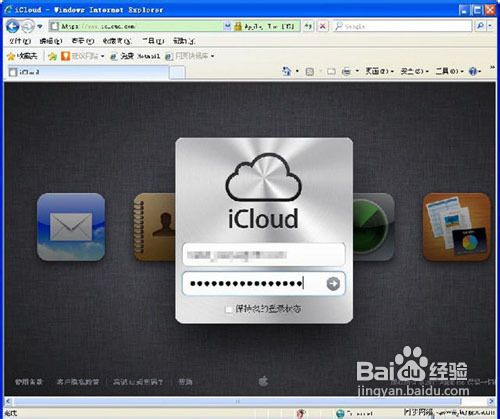
Task: Open the 收藏夹 (Favorites) menu
Action: [x=117, y=41]
